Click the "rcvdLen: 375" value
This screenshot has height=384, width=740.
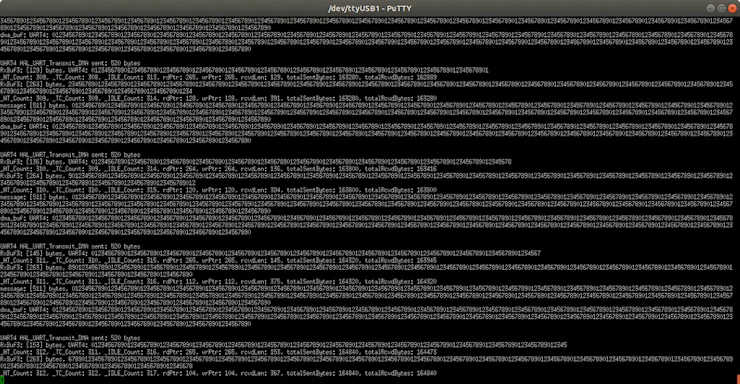coord(261,282)
